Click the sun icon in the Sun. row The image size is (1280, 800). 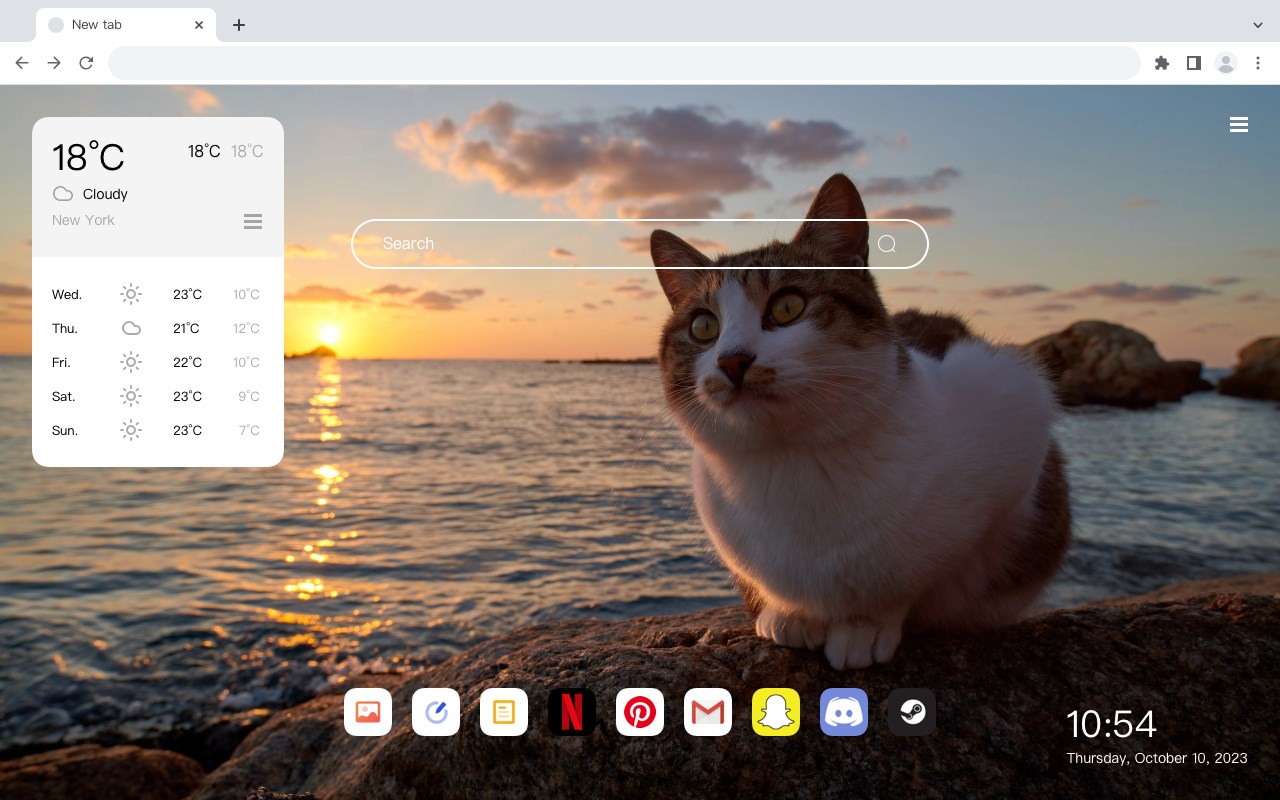(131, 430)
